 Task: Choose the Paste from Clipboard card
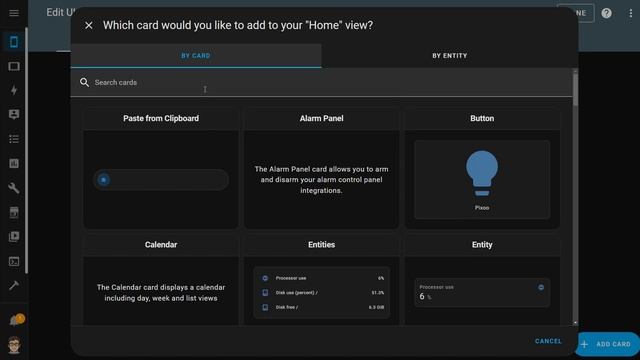pos(161,168)
